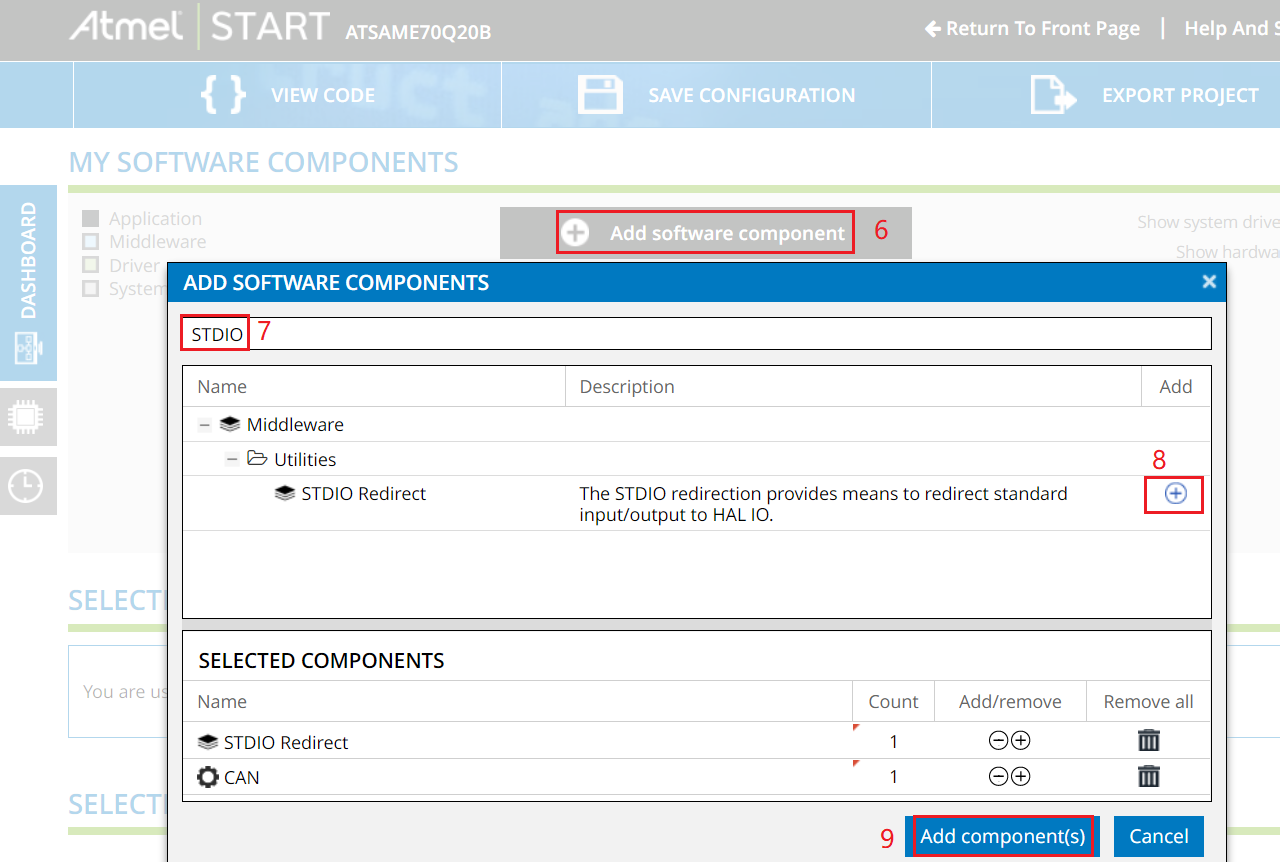Toggle the Application filter checkbox
The width and height of the screenshot is (1280, 862).
click(x=91, y=218)
